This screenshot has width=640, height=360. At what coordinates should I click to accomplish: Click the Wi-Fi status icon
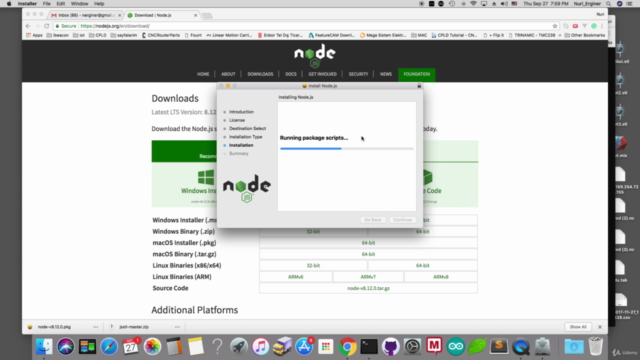click(x=473, y=4)
